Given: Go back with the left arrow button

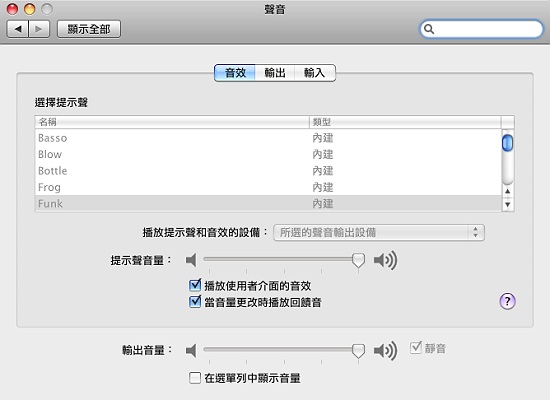Looking at the screenshot, I should [x=18, y=29].
